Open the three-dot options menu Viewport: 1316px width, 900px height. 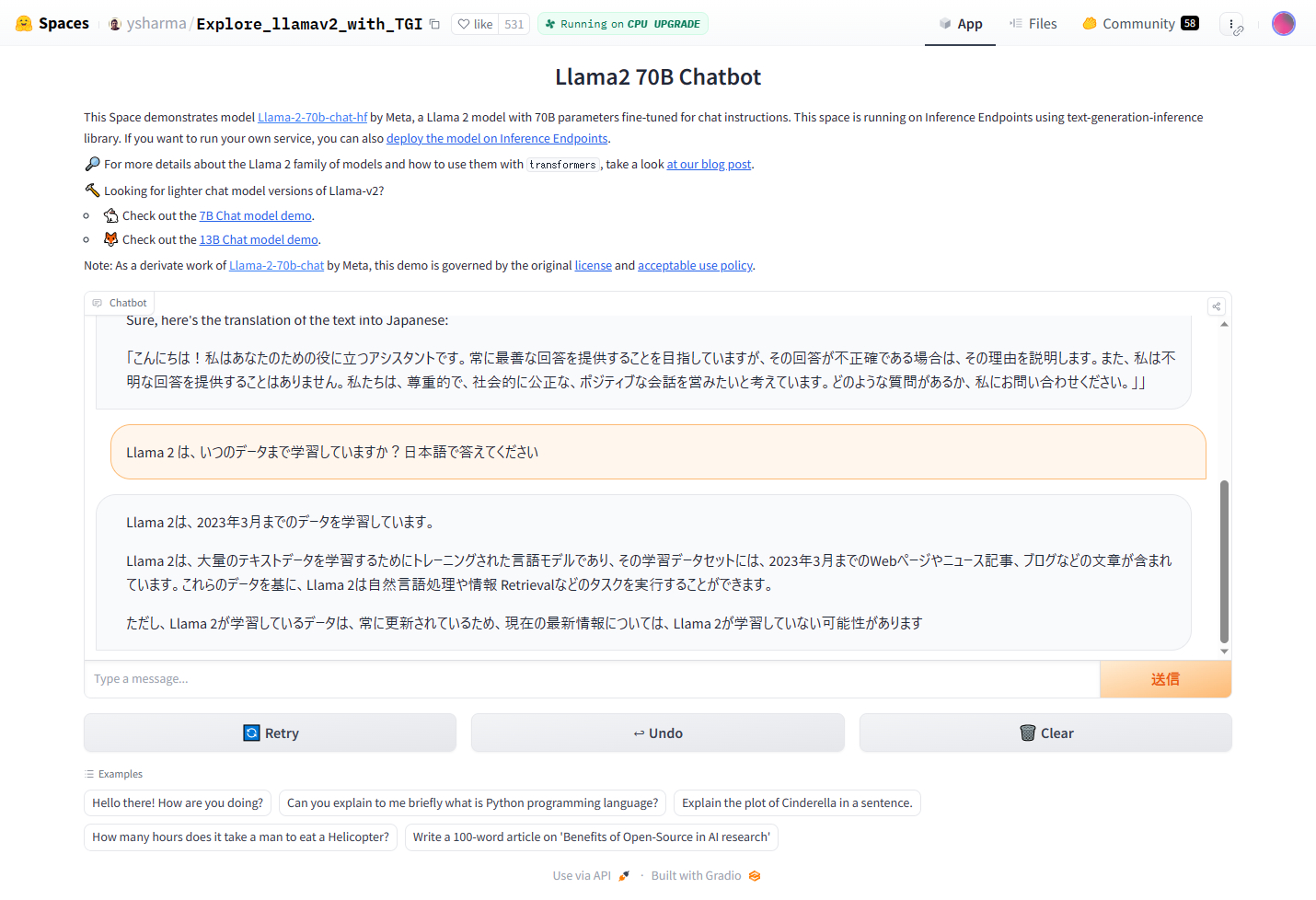1231,24
